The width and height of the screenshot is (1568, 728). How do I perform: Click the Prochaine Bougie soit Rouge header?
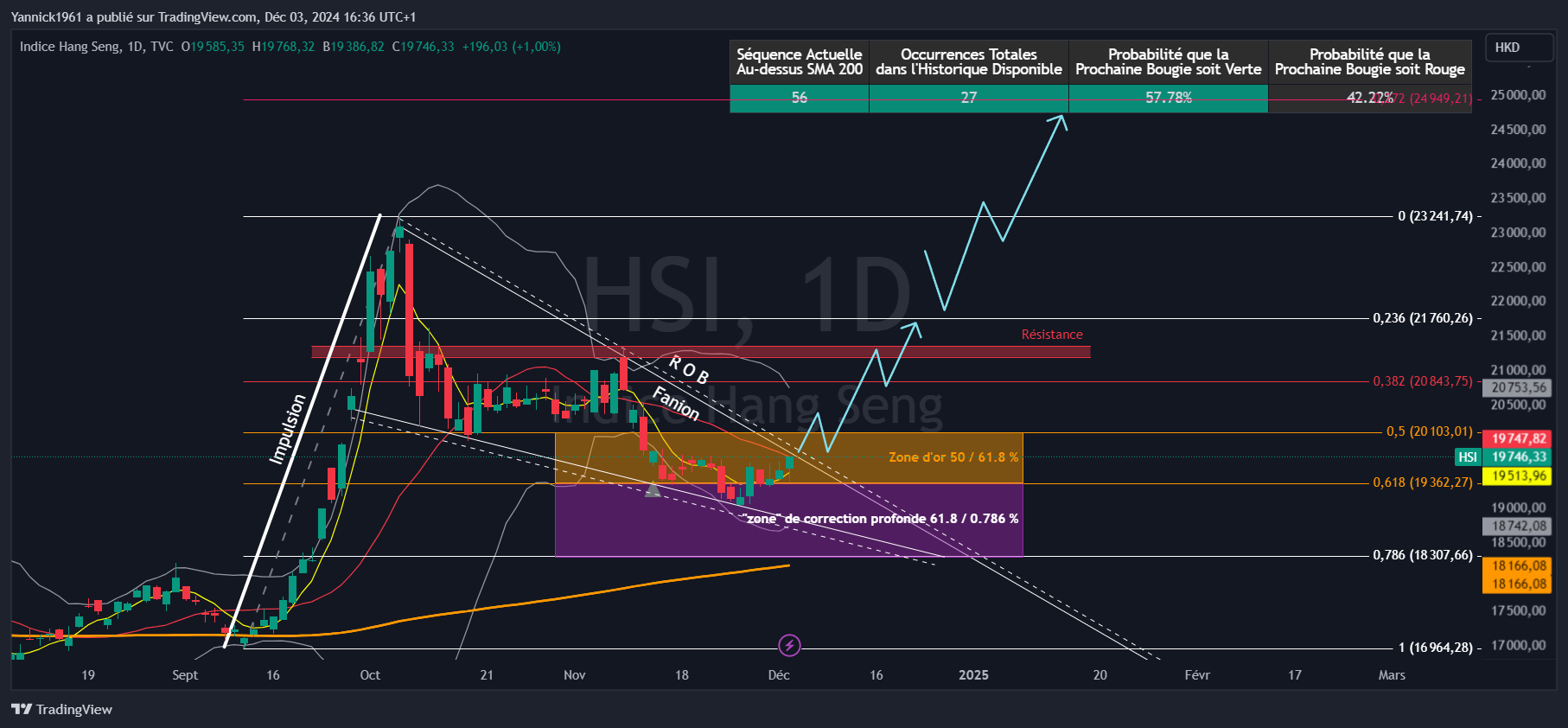tap(1370, 62)
